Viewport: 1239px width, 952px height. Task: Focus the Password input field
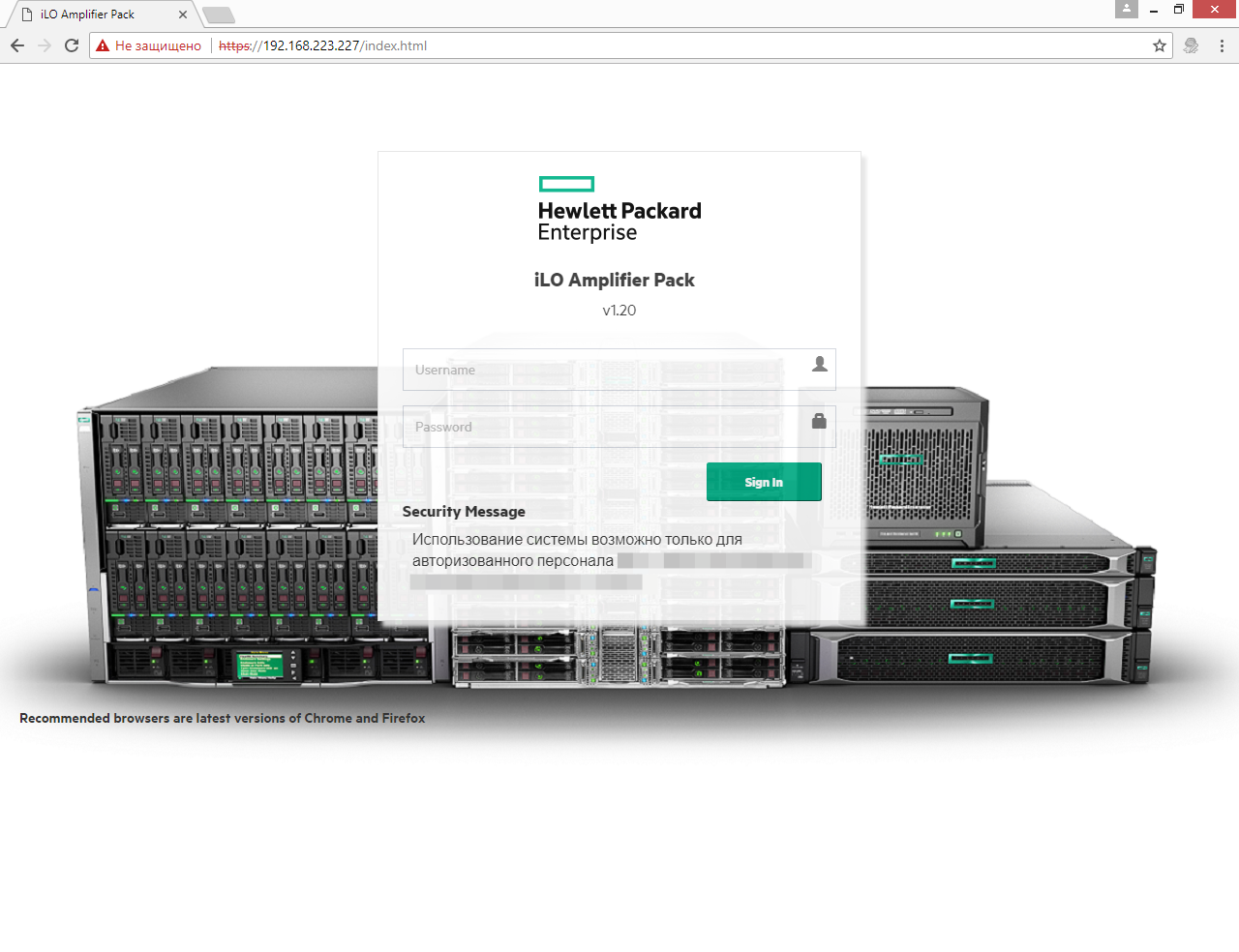tap(605, 427)
